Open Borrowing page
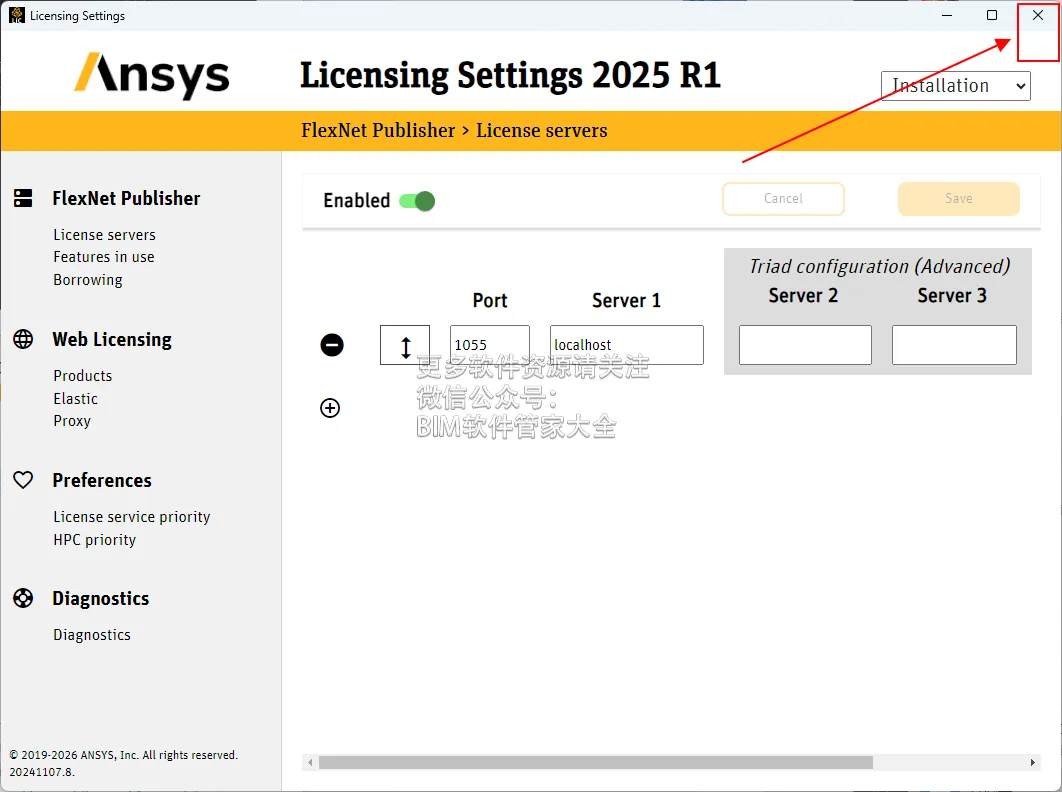 pos(88,280)
